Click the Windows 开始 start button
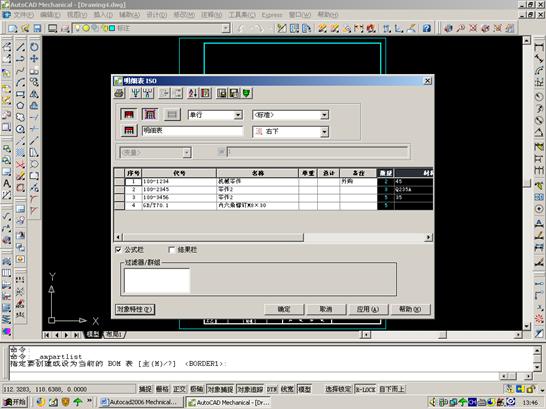This screenshot has height=409, width=546. tap(15, 402)
